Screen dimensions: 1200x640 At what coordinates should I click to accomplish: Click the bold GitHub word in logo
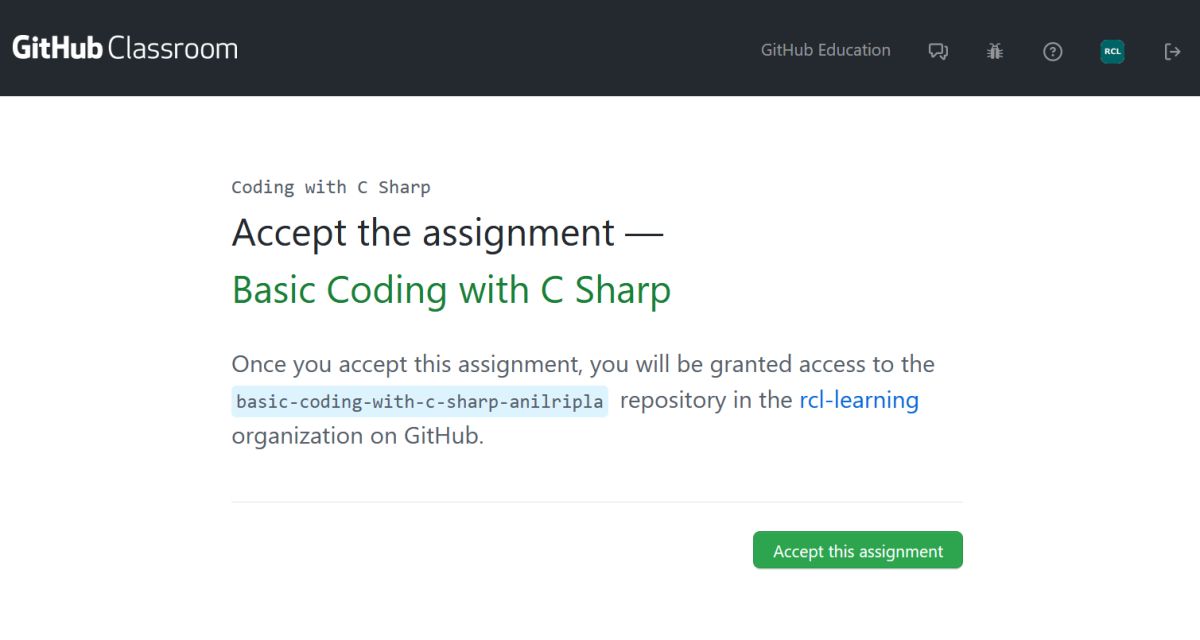coord(57,48)
